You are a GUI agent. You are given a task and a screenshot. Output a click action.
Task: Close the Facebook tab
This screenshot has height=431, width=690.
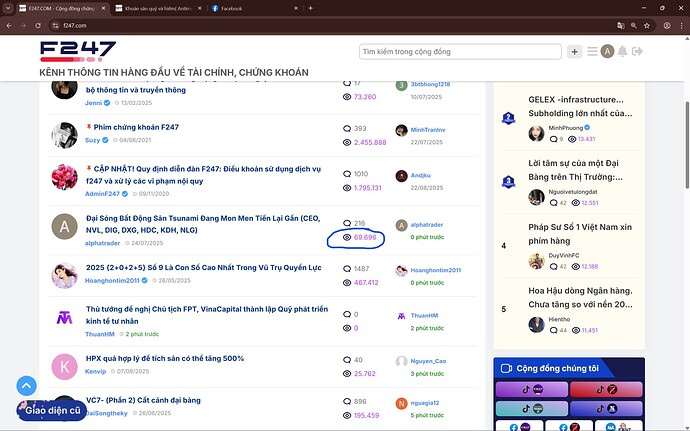296,8
